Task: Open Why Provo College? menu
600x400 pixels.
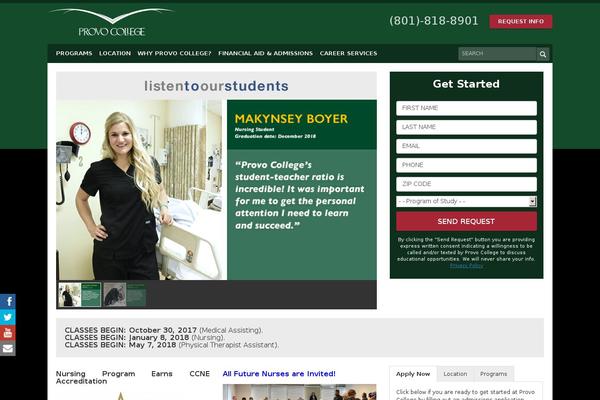Action: (x=174, y=53)
